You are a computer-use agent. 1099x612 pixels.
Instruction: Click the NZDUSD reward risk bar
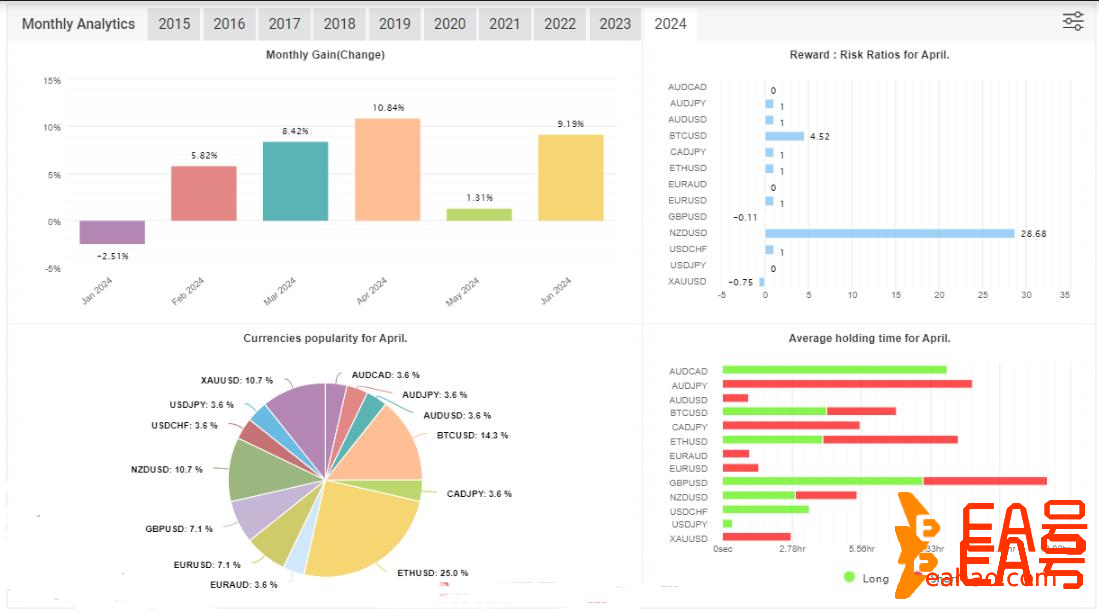coord(890,233)
